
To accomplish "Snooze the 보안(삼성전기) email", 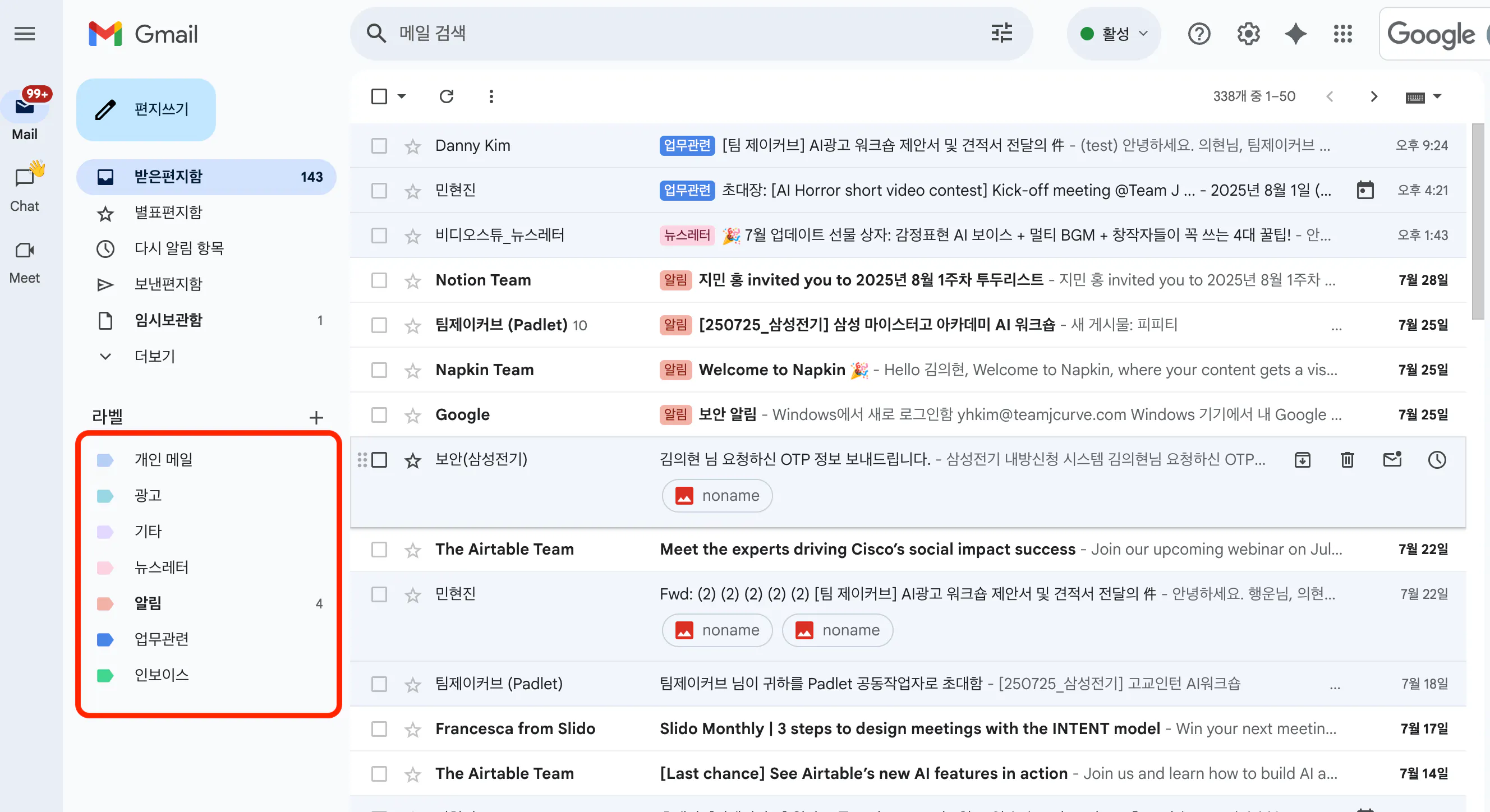I will pos(1437,460).
